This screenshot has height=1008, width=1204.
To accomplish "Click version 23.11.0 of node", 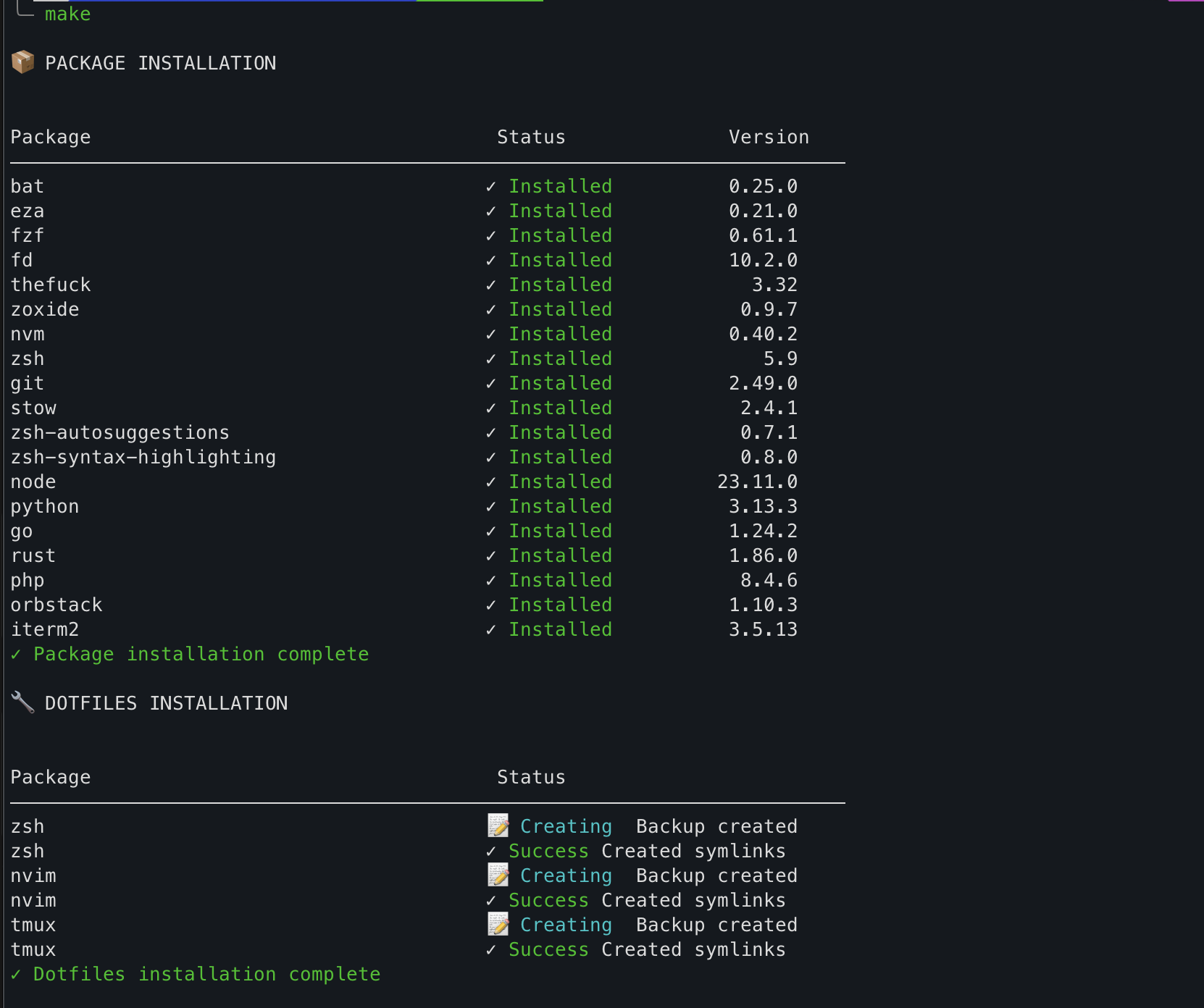I will (x=758, y=482).
